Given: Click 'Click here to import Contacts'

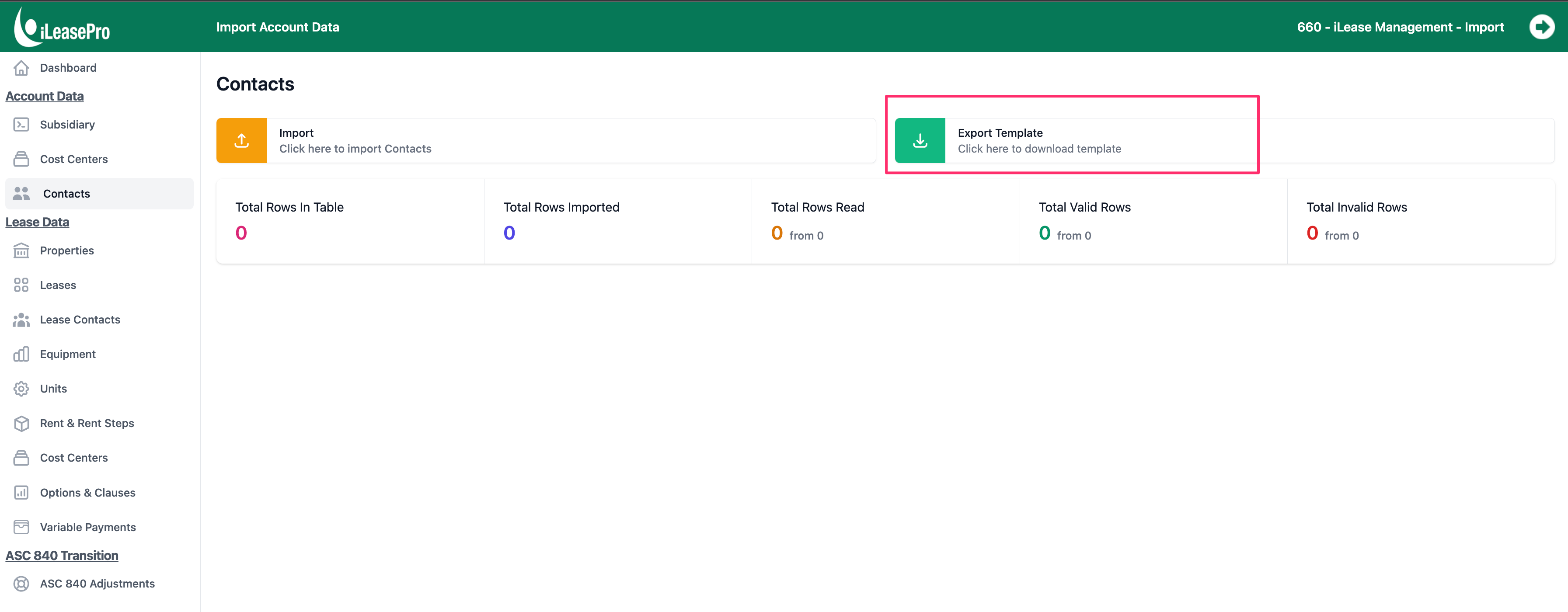Looking at the screenshot, I should 355,149.
